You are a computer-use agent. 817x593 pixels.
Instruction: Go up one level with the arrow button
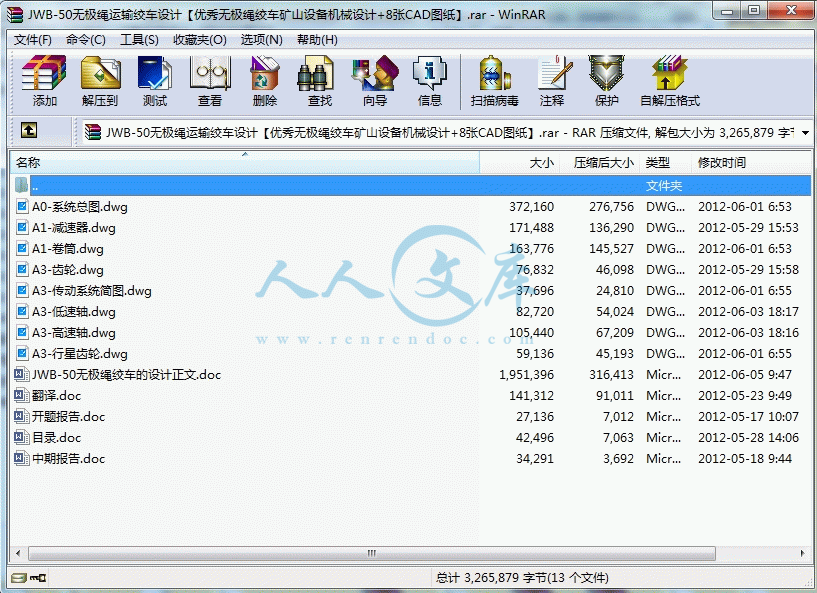[x=29, y=130]
